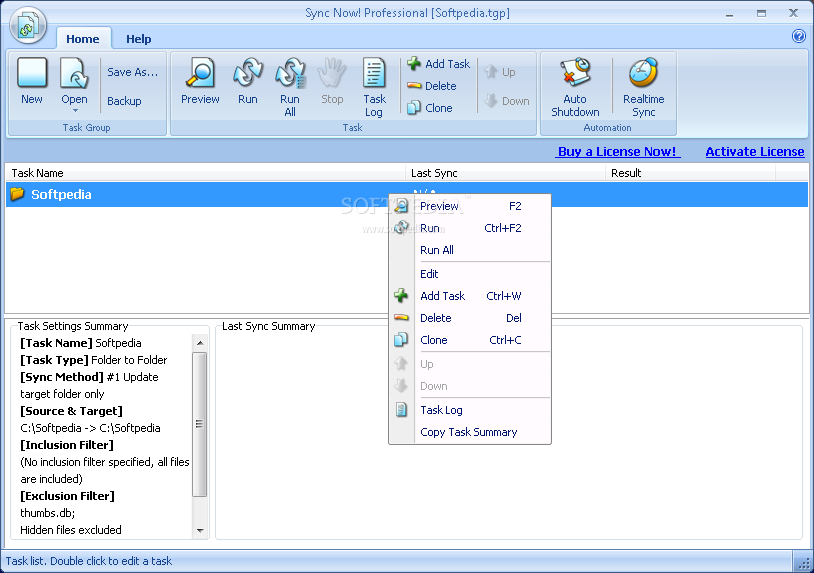814x573 pixels.
Task: Click the Activate License link
Action: (755, 152)
